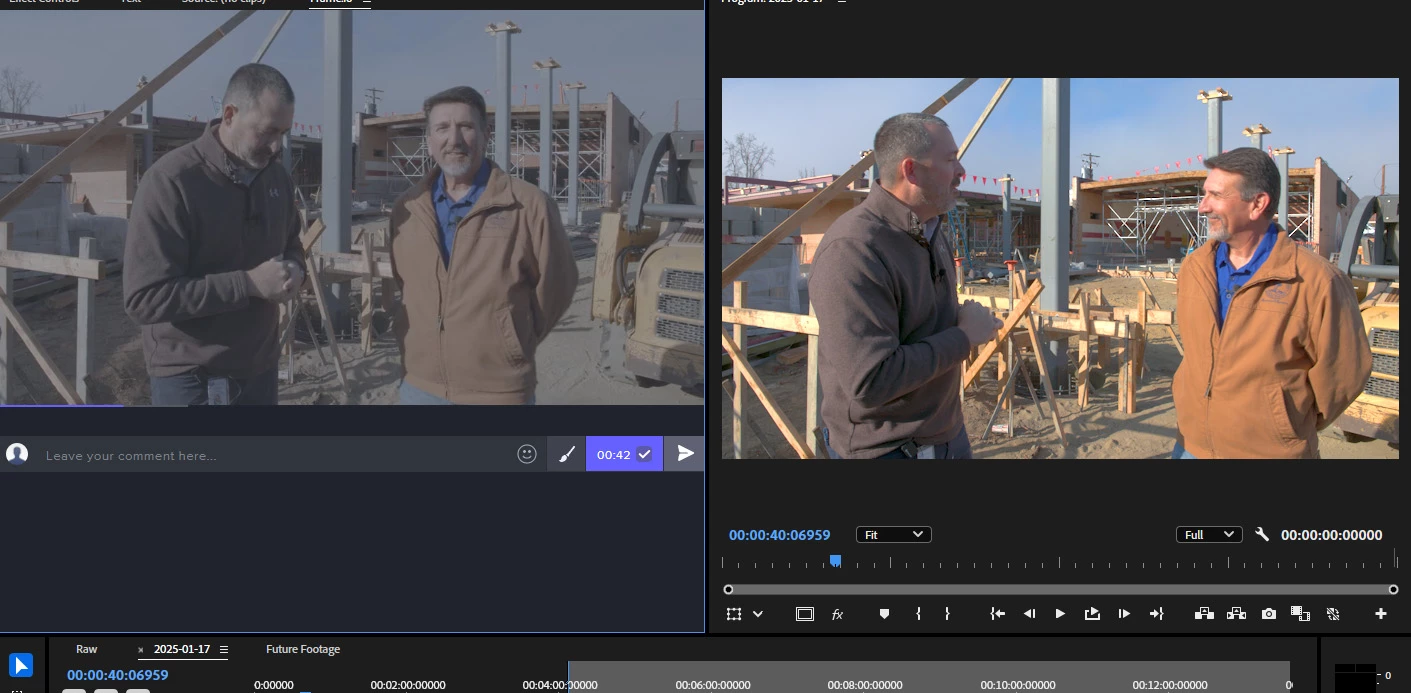This screenshot has width=1411, height=693.
Task: Click the Extract button
Action: click(1236, 614)
